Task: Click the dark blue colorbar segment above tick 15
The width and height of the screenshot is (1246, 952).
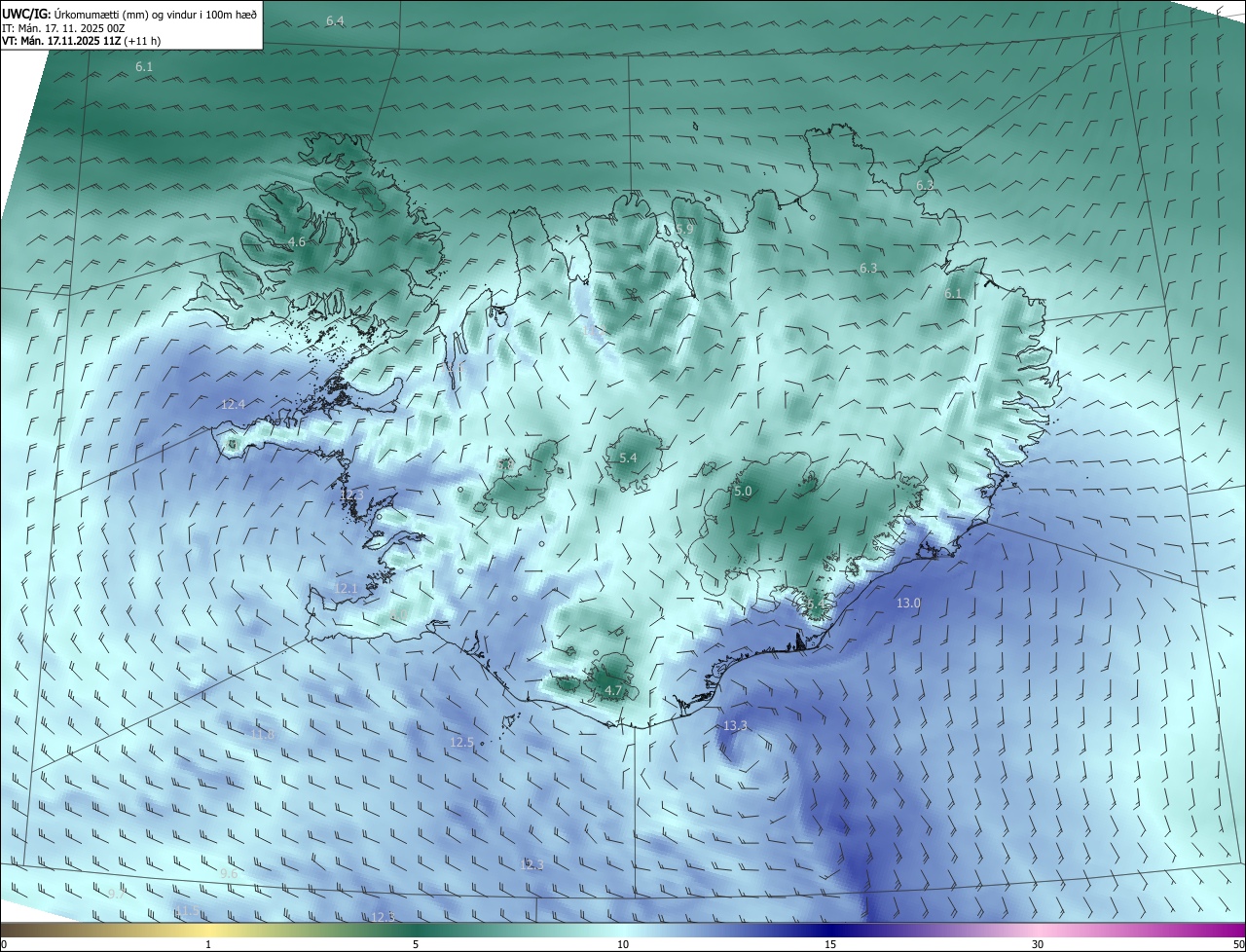Action: (x=830, y=931)
